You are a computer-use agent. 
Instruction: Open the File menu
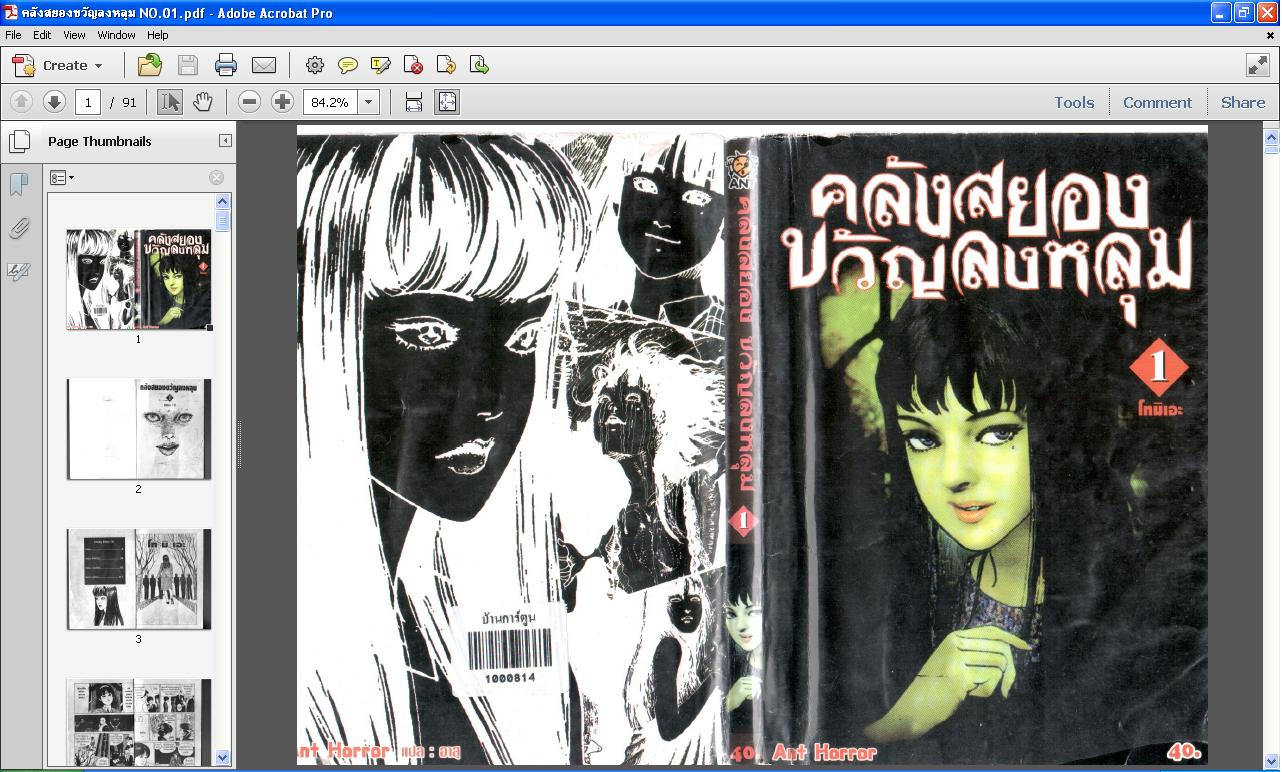(13, 35)
